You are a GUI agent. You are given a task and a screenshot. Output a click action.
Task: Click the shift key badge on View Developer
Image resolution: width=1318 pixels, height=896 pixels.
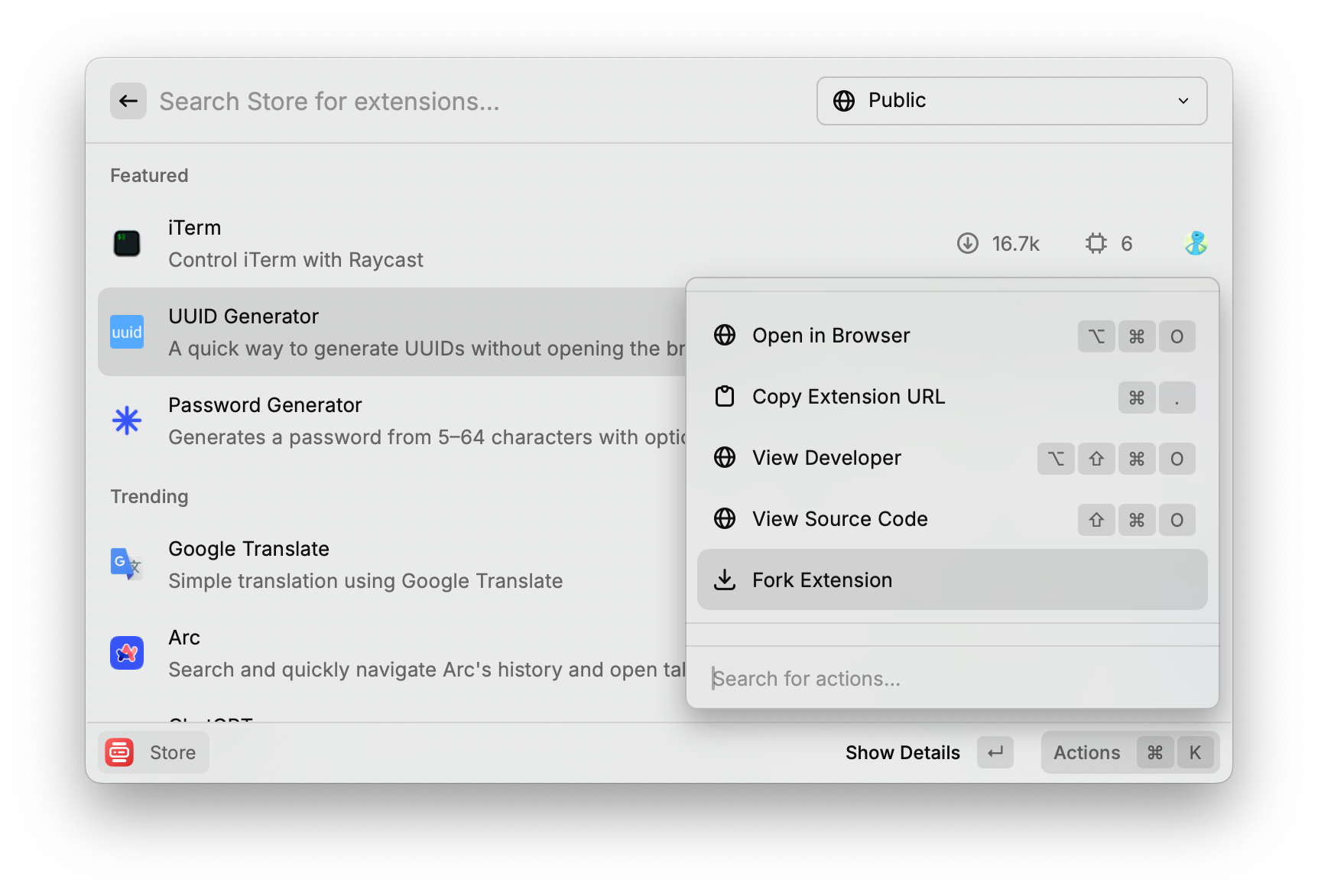(x=1096, y=459)
